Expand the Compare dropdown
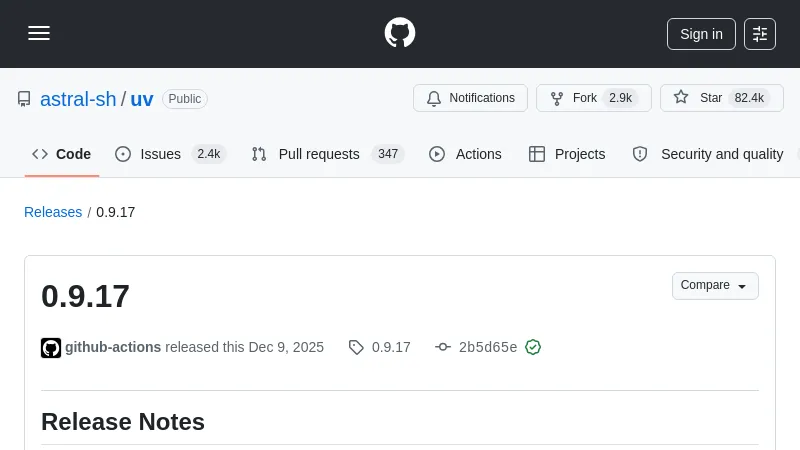 715,286
